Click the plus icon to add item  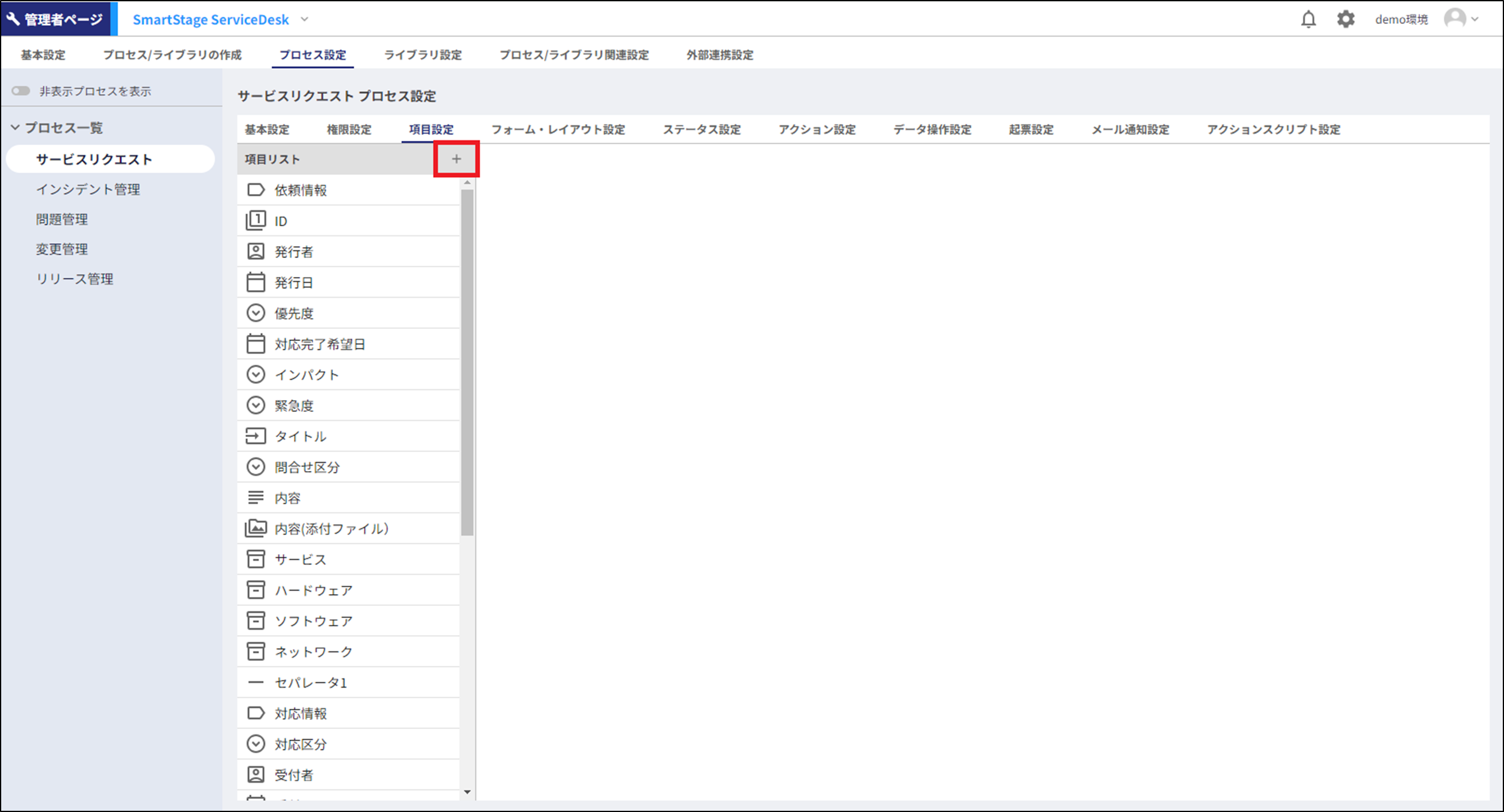456,159
